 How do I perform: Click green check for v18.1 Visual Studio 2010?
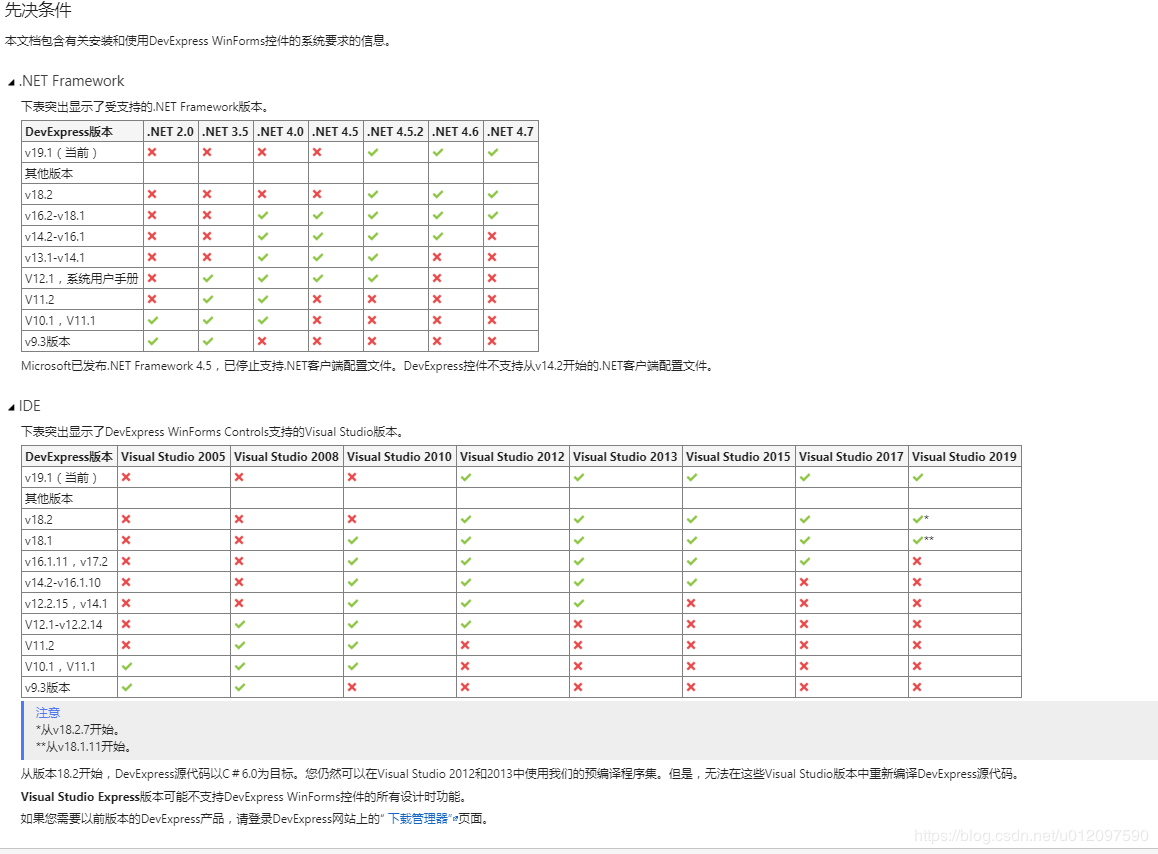pos(353,540)
